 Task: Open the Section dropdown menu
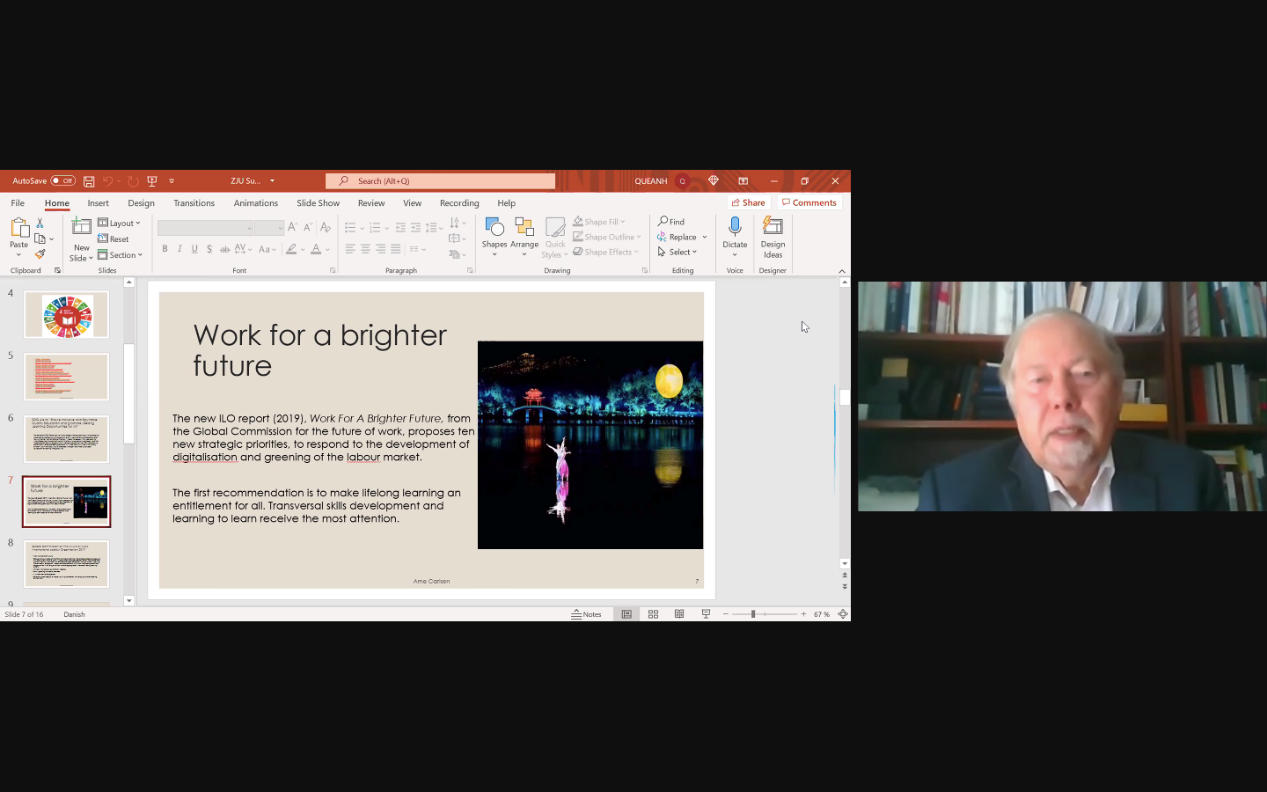click(121, 255)
